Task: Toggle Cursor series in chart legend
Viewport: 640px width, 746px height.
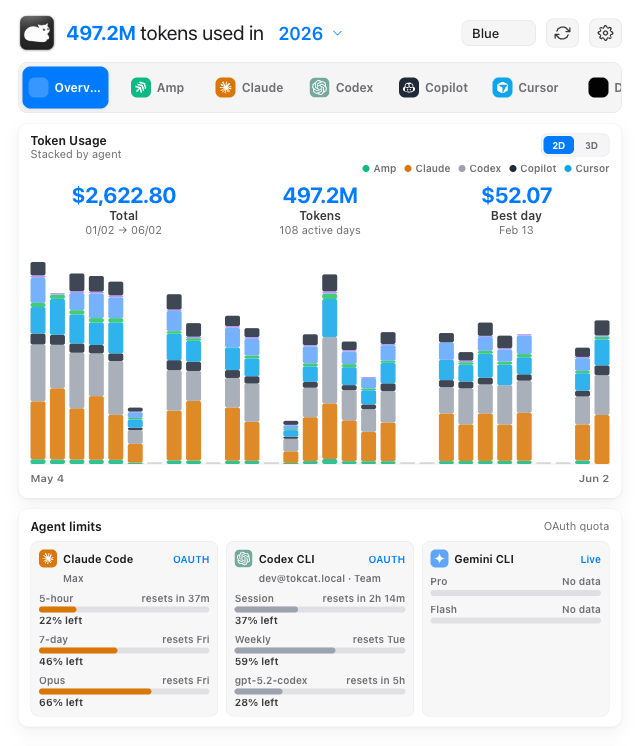Action: tap(587, 168)
